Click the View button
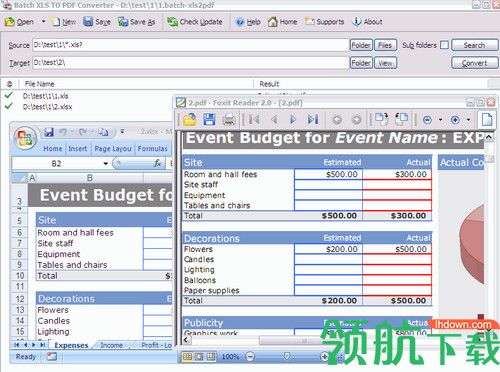This screenshot has height=372, width=500. pos(385,63)
